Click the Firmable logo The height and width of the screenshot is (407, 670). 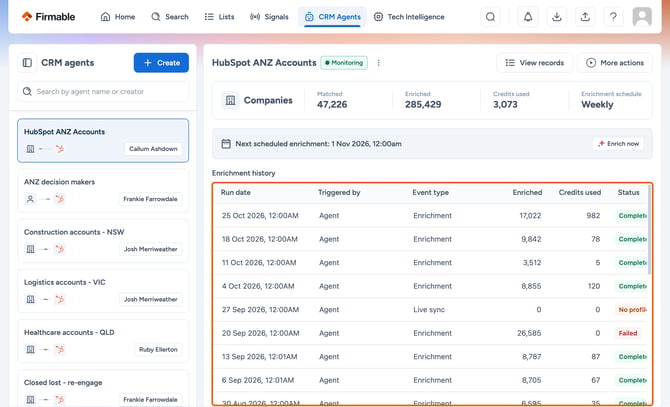pos(48,17)
